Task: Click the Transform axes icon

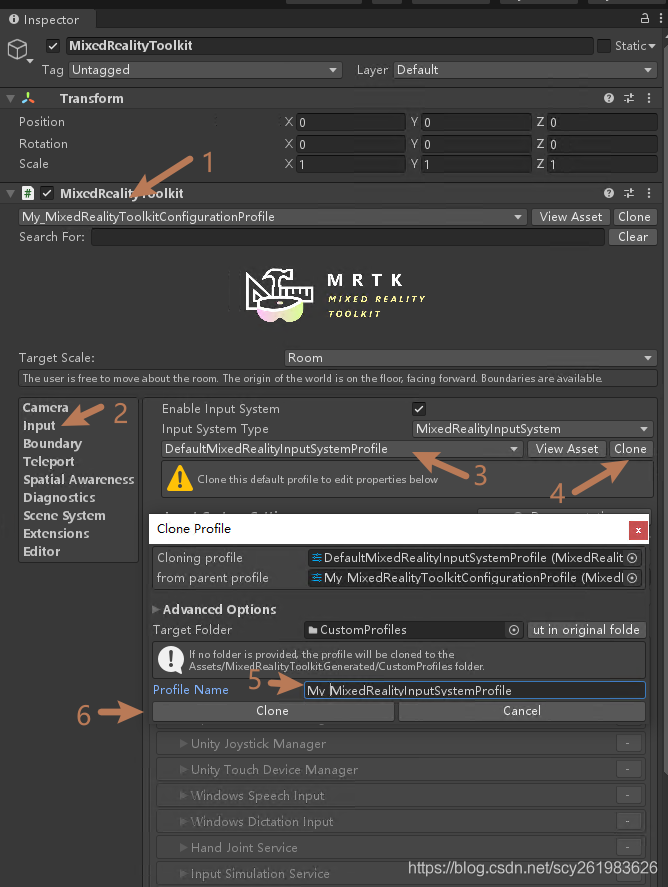Action: pyautogui.click(x=28, y=98)
